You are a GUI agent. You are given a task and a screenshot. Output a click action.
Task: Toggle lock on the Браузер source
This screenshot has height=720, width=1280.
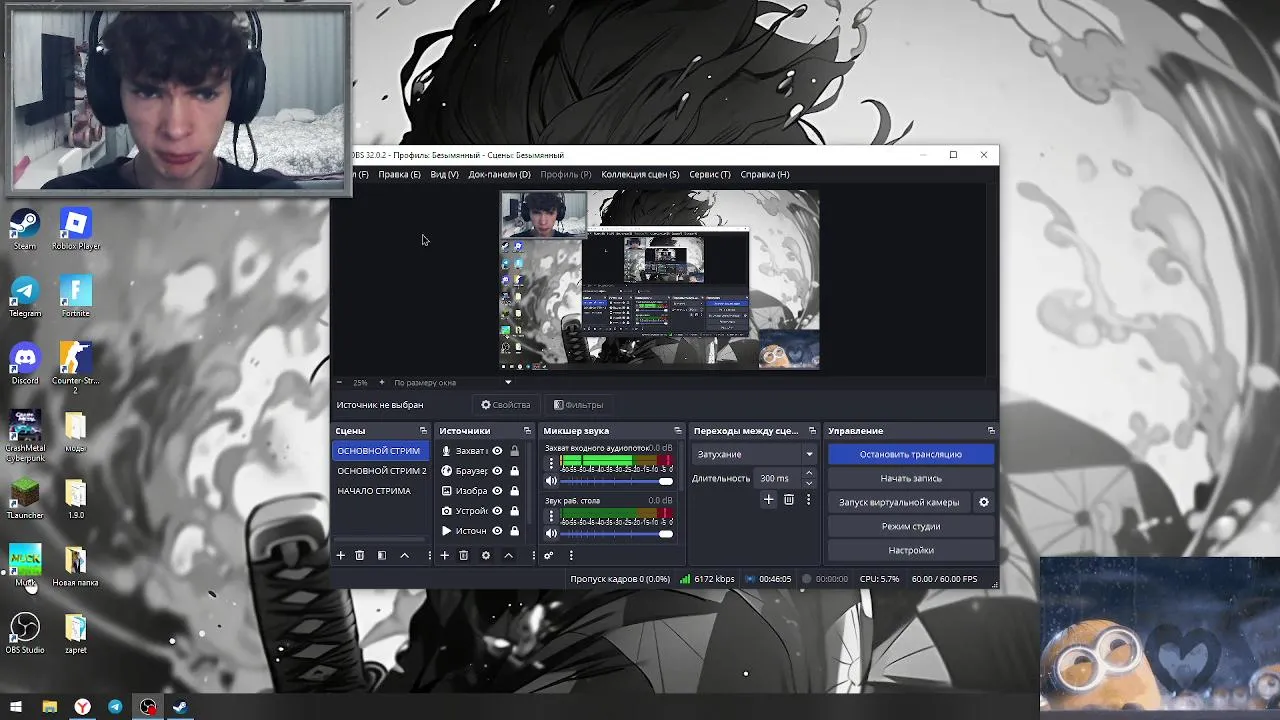[x=514, y=471]
